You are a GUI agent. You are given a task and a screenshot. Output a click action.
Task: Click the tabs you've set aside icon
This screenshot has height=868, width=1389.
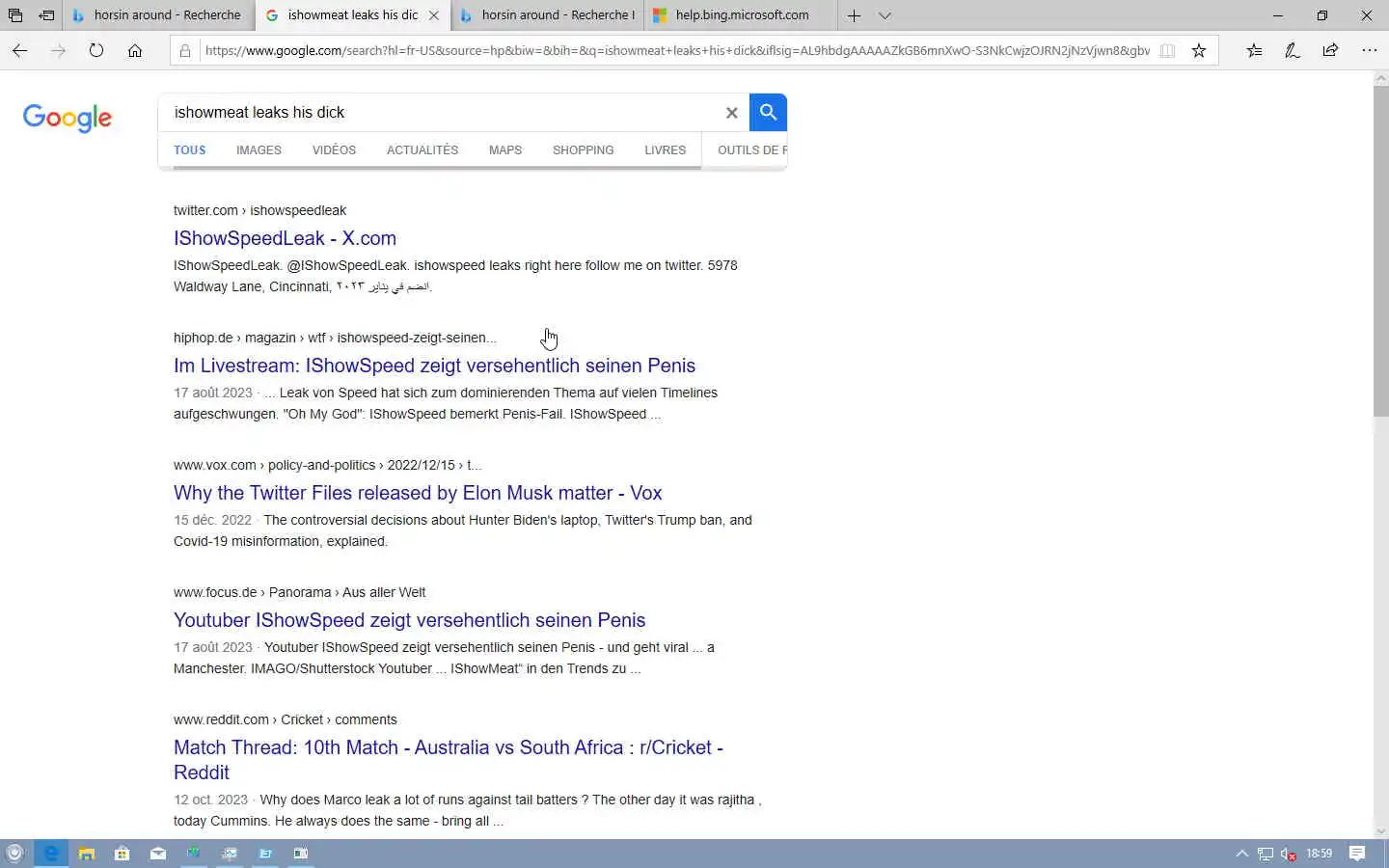[x=14, y=15]
